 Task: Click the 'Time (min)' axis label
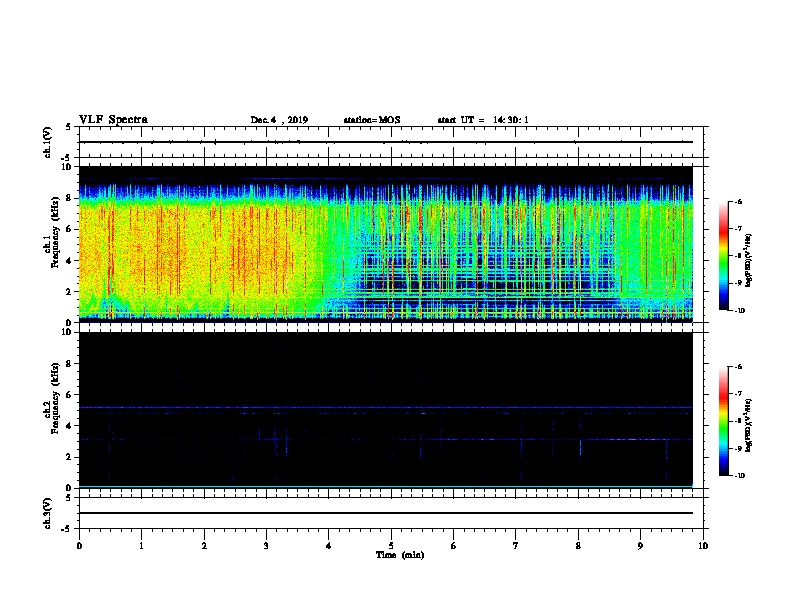[x=400, y=555]
